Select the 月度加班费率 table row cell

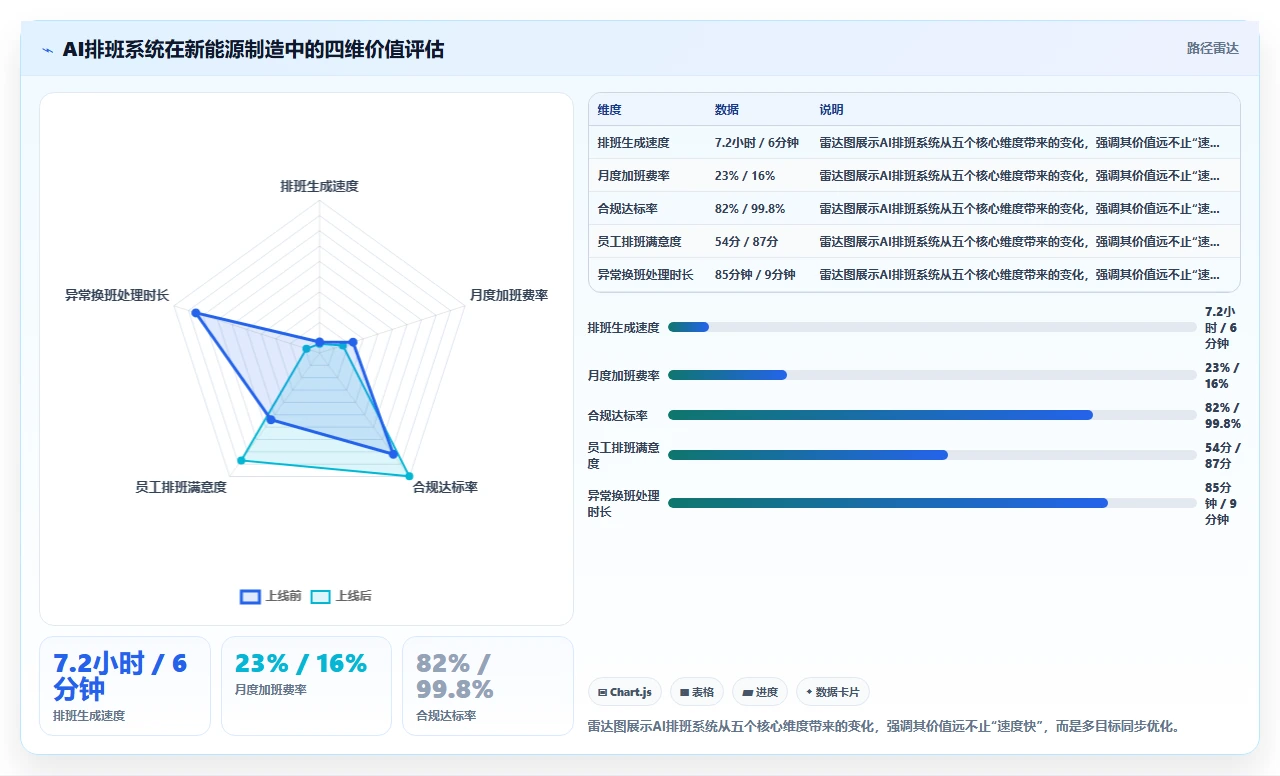[633, 176]
